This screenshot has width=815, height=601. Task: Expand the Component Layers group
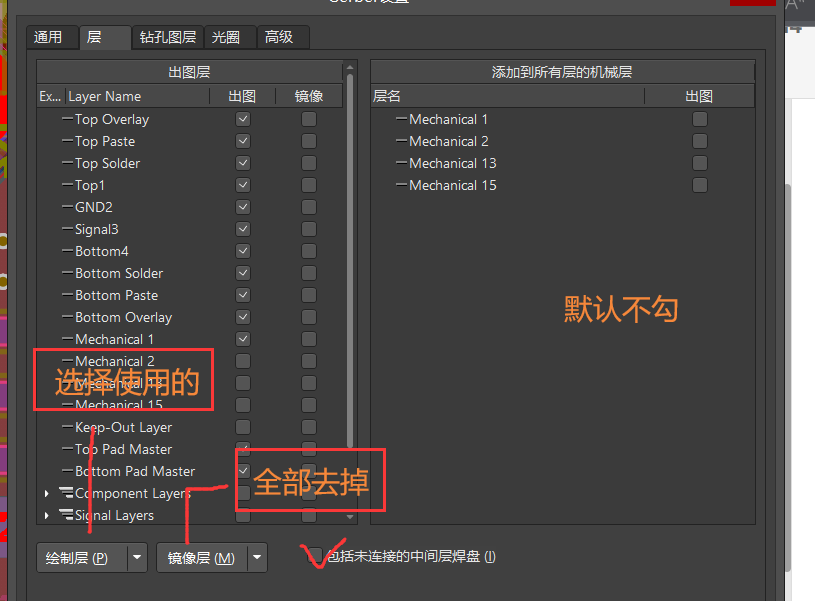(x=47, y=493)
